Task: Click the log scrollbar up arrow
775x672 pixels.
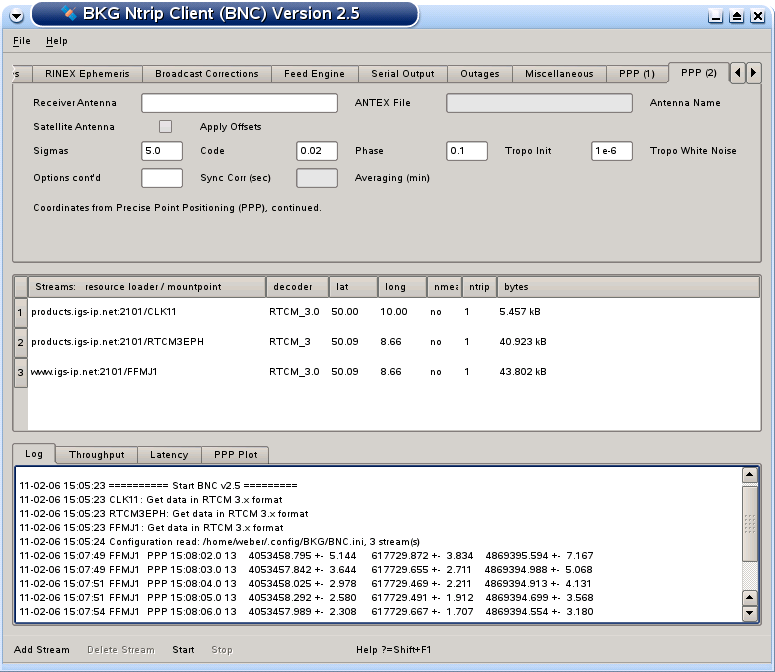Action: 750,476
